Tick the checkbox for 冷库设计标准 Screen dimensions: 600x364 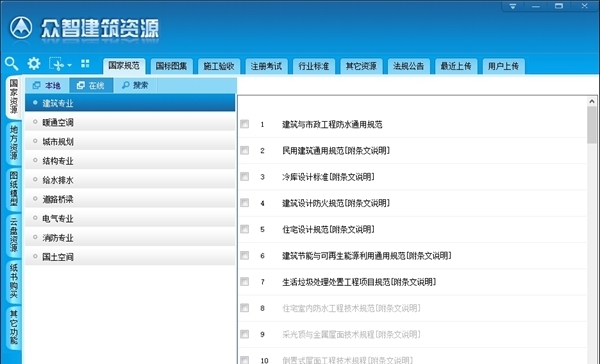[245, 176]
